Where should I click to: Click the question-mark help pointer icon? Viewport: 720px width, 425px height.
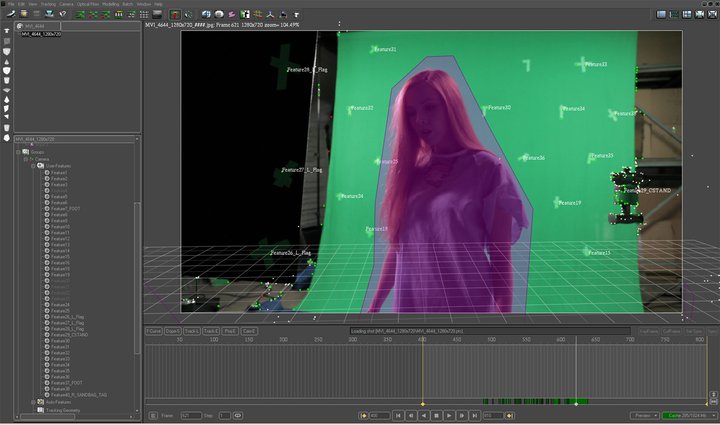point(62,14)
